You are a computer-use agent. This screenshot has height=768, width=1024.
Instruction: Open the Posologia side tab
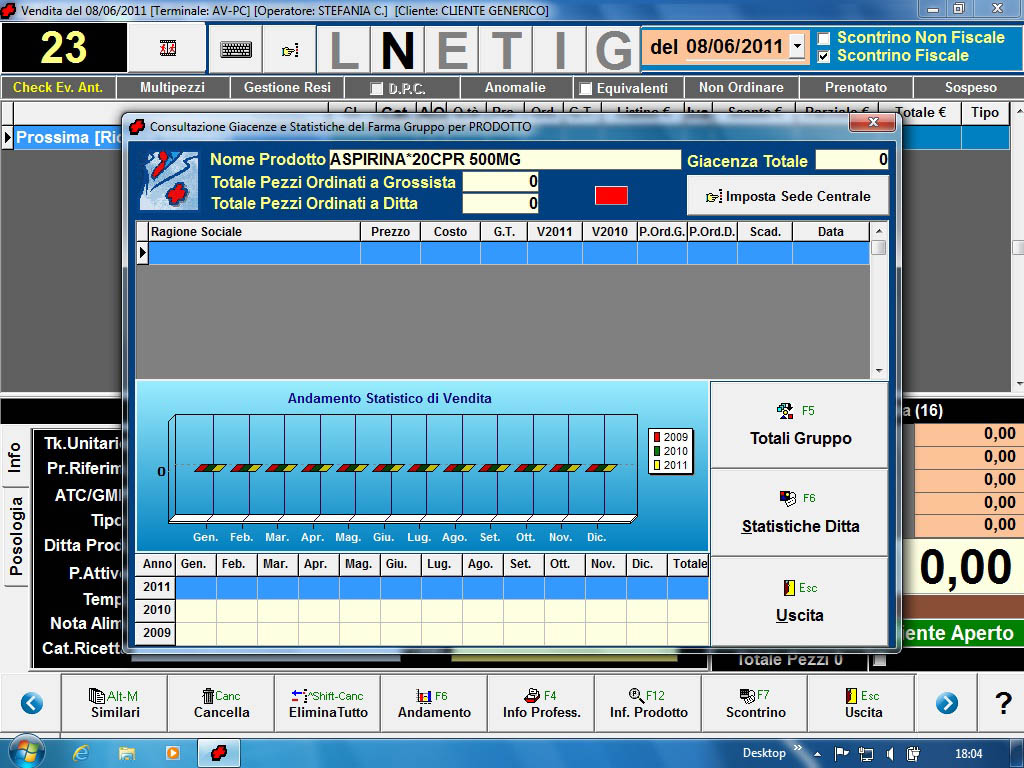click(16, 537)
